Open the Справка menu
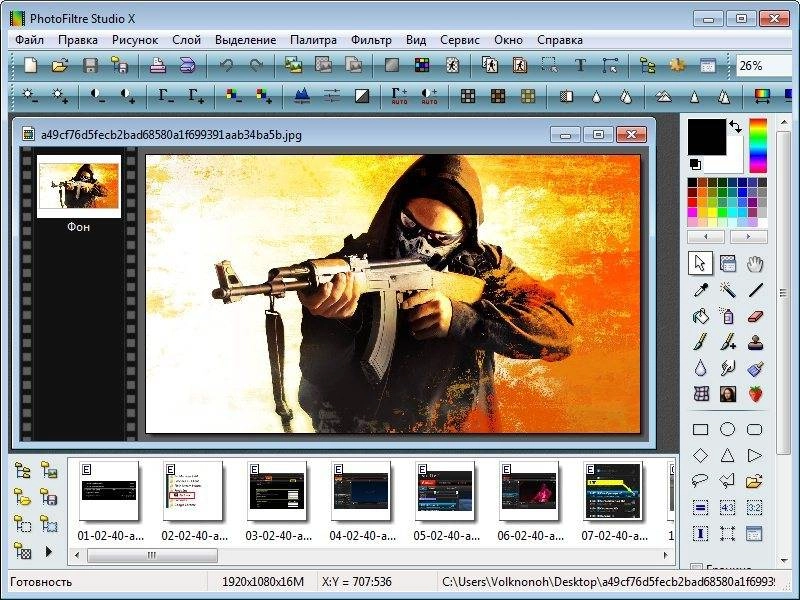 click(x=560, y=40)
